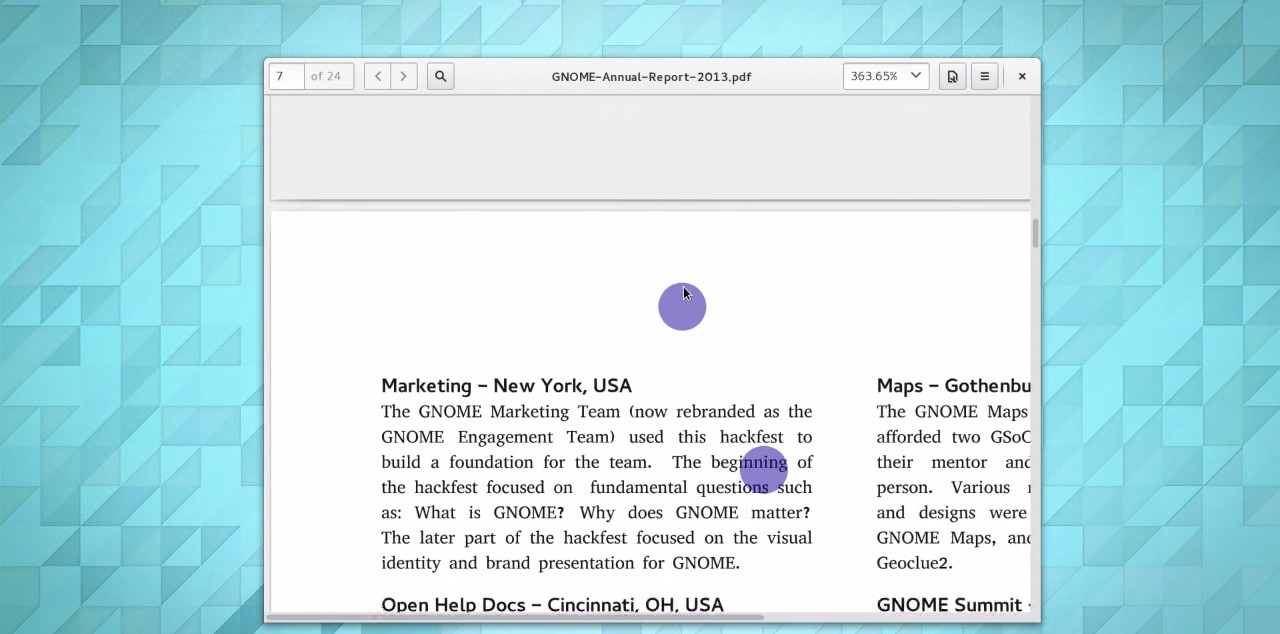
Task: Go to the previous page
Action: (x=378, y=76)
